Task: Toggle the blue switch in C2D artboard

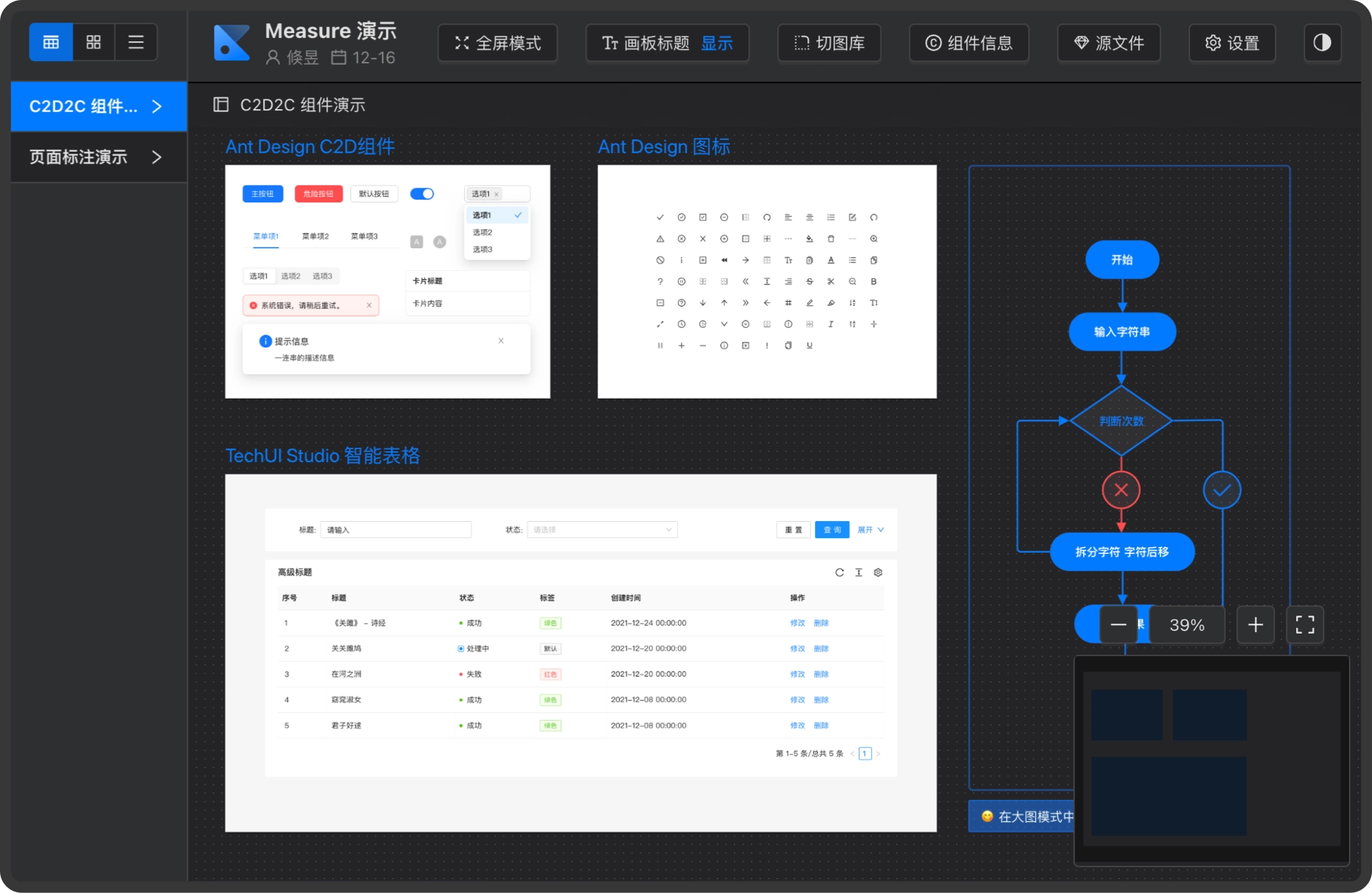Action: point(422,193)
